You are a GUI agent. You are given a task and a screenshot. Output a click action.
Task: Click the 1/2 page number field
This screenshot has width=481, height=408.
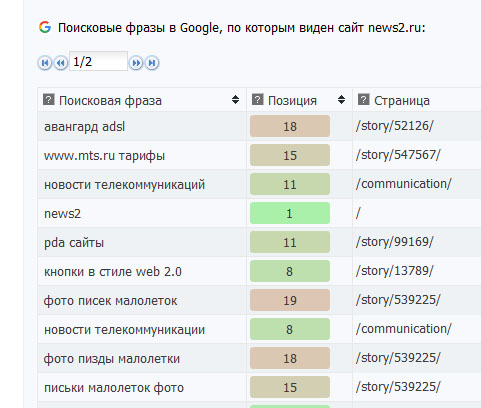[x=98, y=61]
